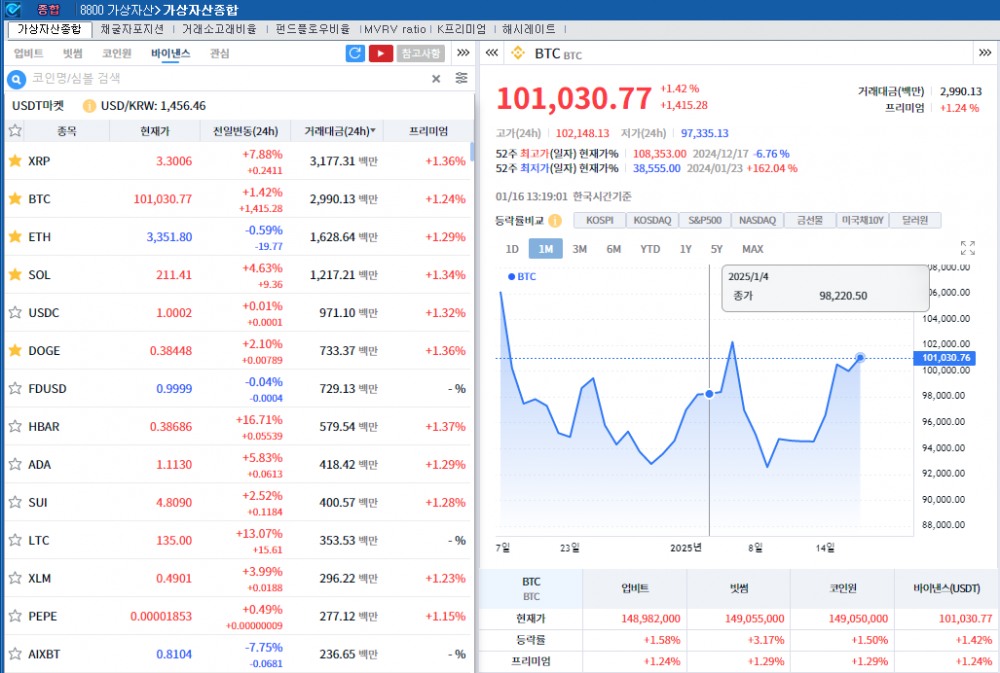Image resolution: width=1000 pixels, height=673 pixels.
Task: Click the filter icon right of the search field
Action: click(464, 78)
